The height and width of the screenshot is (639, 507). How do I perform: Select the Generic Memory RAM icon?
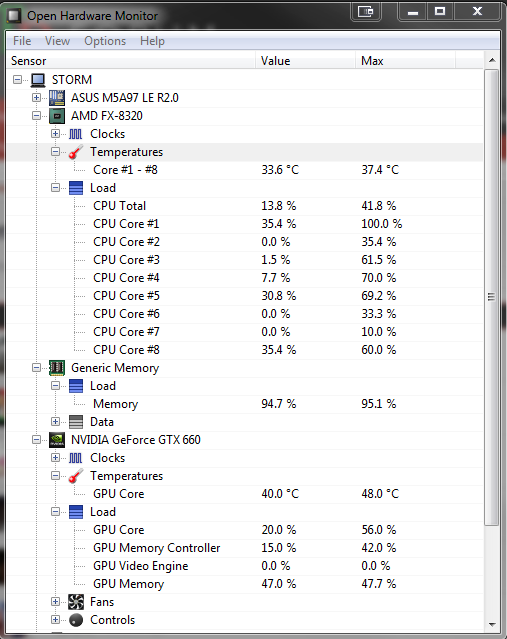(57, 368)
